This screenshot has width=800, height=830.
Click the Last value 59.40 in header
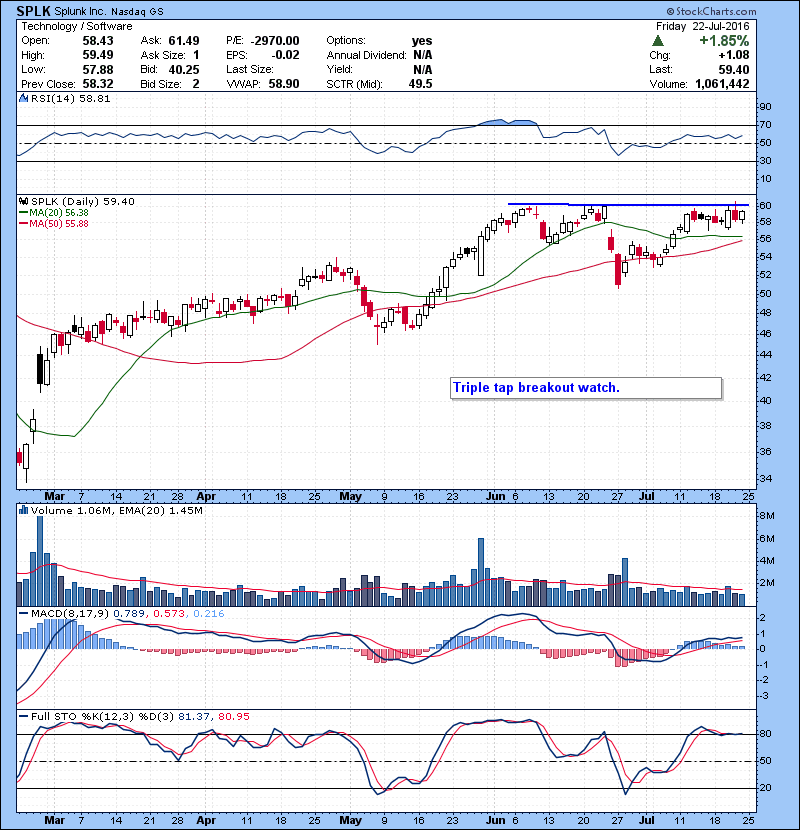pos(734,69)
